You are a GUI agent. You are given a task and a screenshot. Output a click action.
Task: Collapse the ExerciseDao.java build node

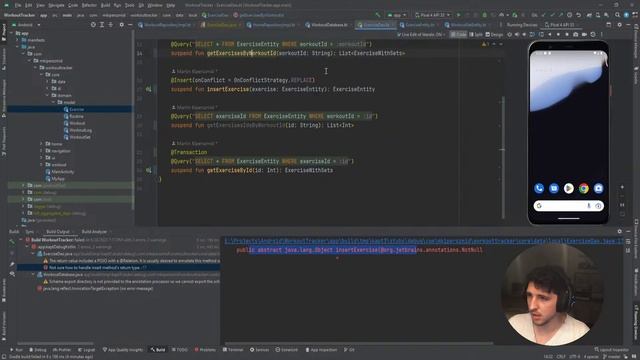pyautogui.click(x=33, y=253)
